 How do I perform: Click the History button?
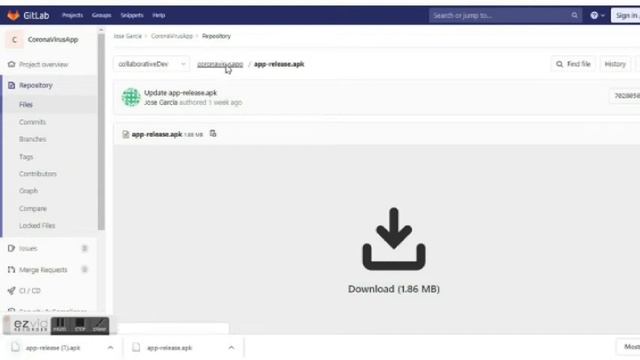(615, 64)
